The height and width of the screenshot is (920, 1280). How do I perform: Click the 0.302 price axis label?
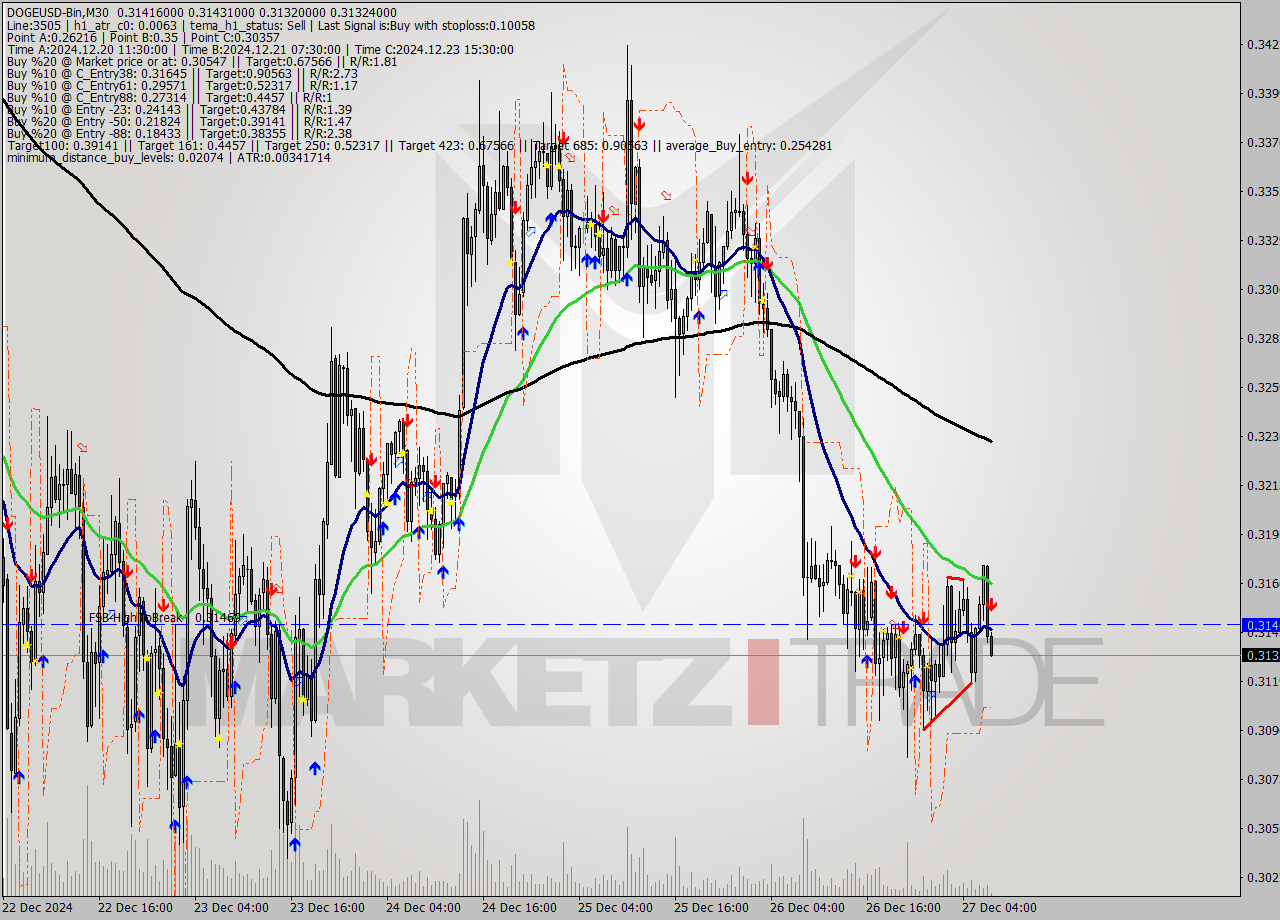tap(1262, 877)
